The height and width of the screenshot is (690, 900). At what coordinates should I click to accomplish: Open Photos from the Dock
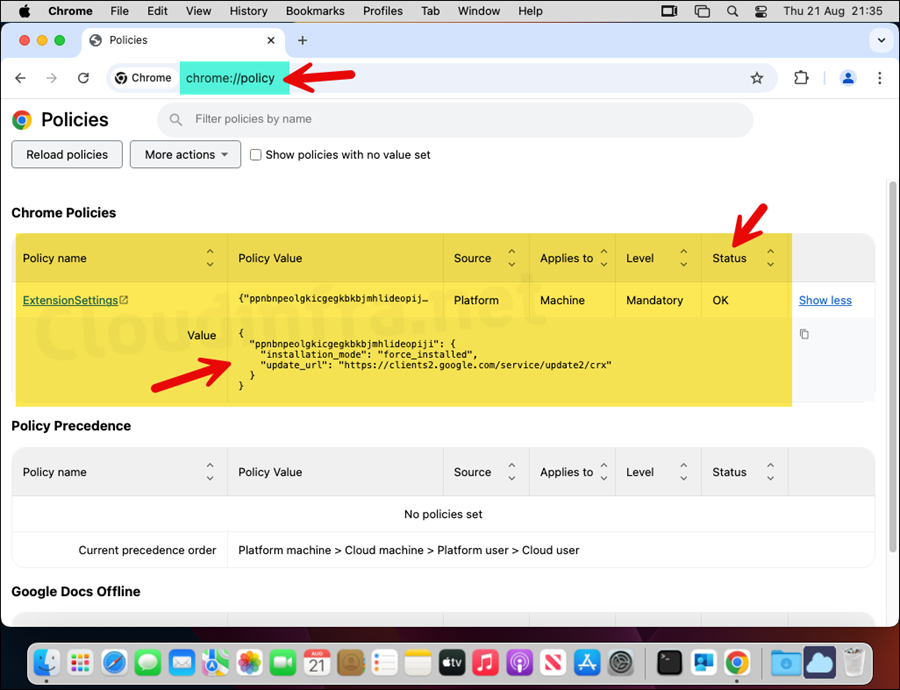coord(249,662)
